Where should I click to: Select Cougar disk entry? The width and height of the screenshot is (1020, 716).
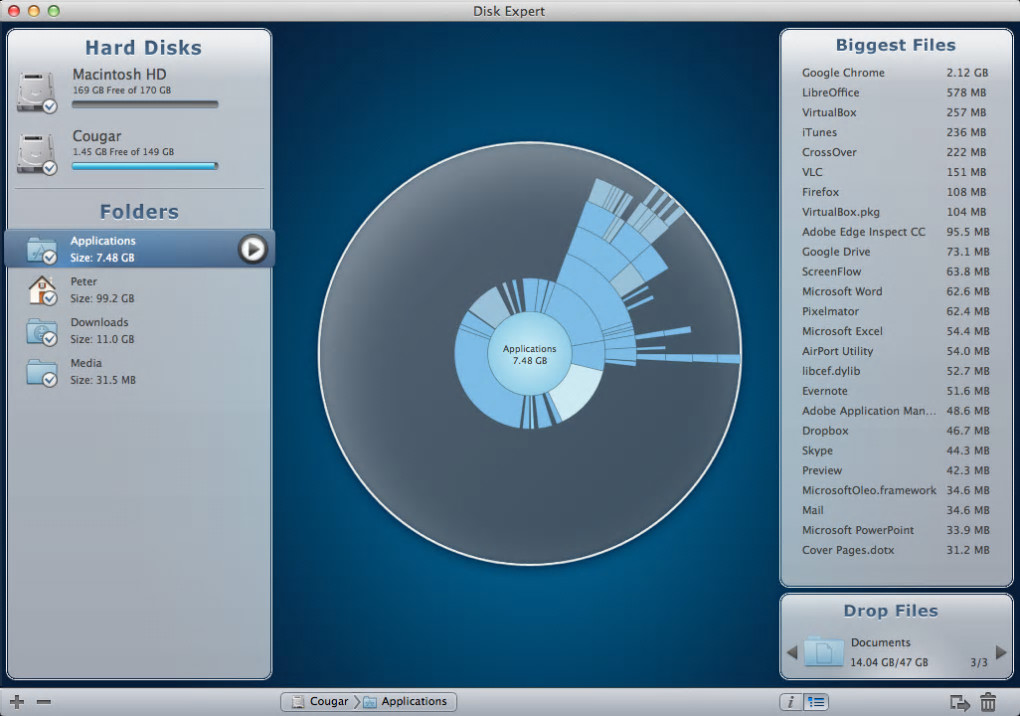pos(139,153)
